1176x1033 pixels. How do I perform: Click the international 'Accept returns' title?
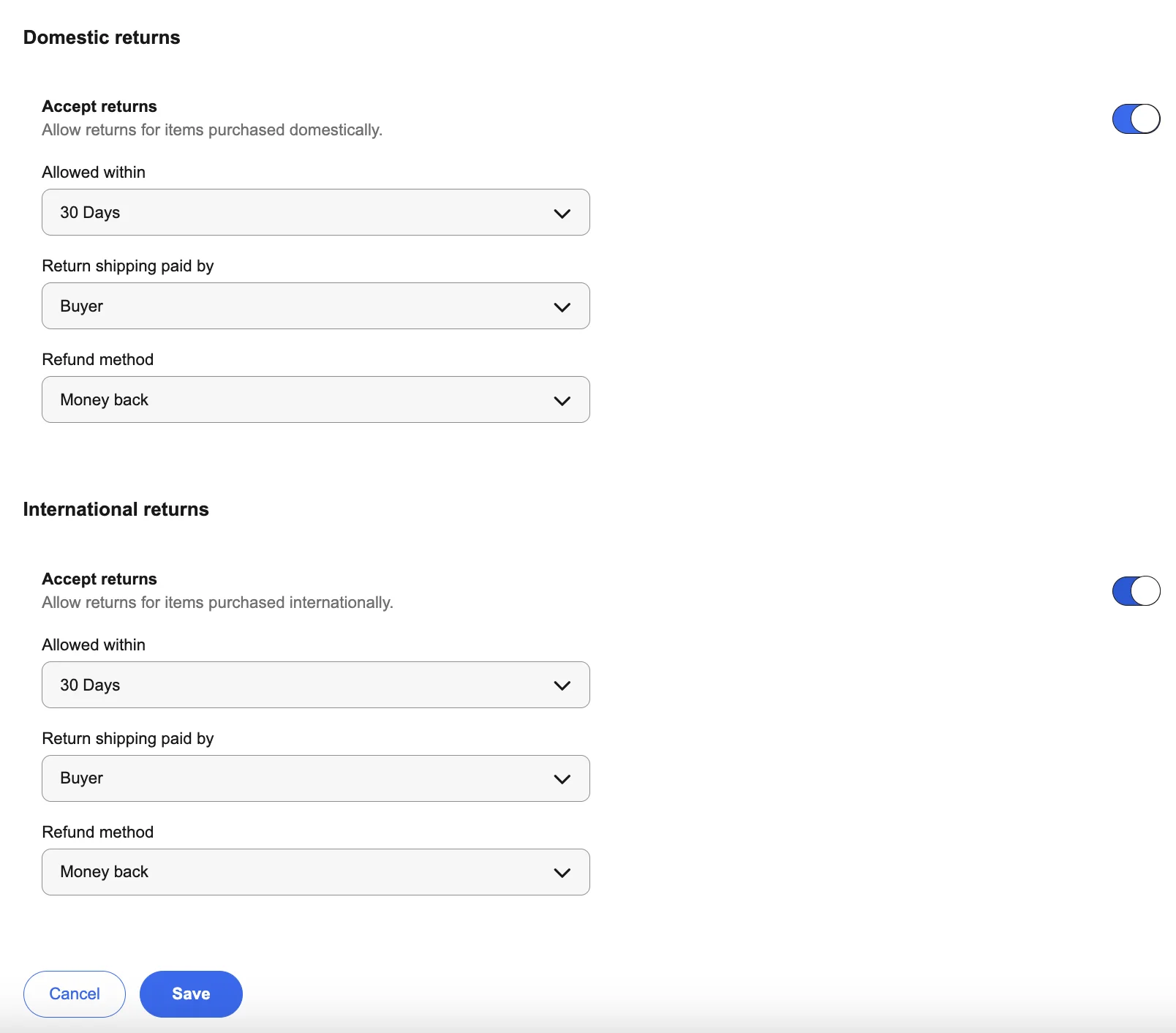99,579
